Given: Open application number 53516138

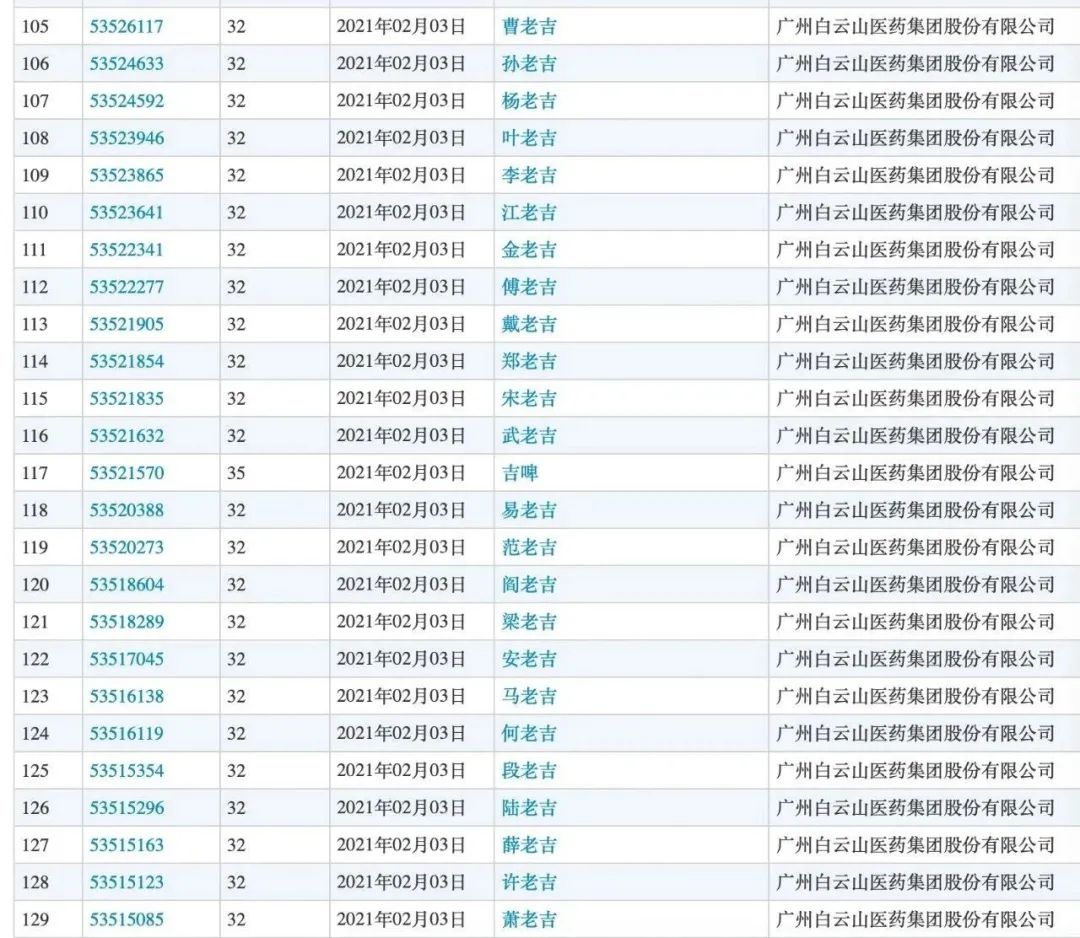Looking at the screenshot, I should click(x=127, y=696).
